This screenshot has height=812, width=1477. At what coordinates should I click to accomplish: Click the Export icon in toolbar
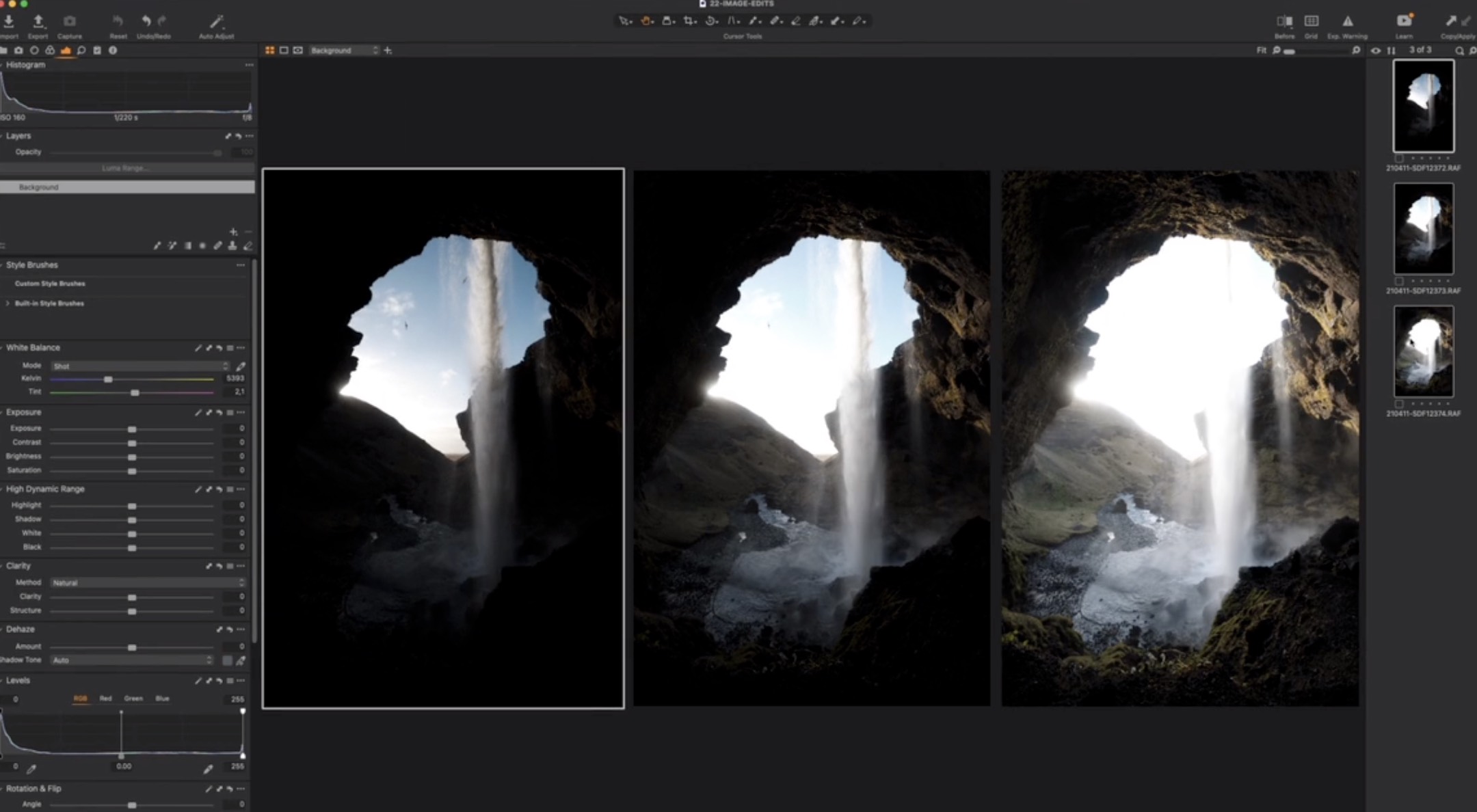(x=38, y=23)
